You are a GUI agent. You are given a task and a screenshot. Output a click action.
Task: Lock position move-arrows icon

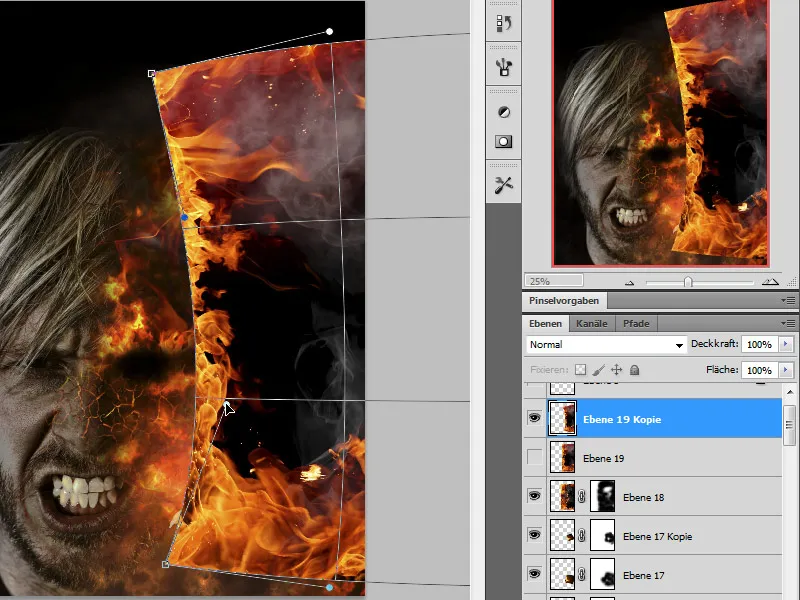tap(616, 370)
